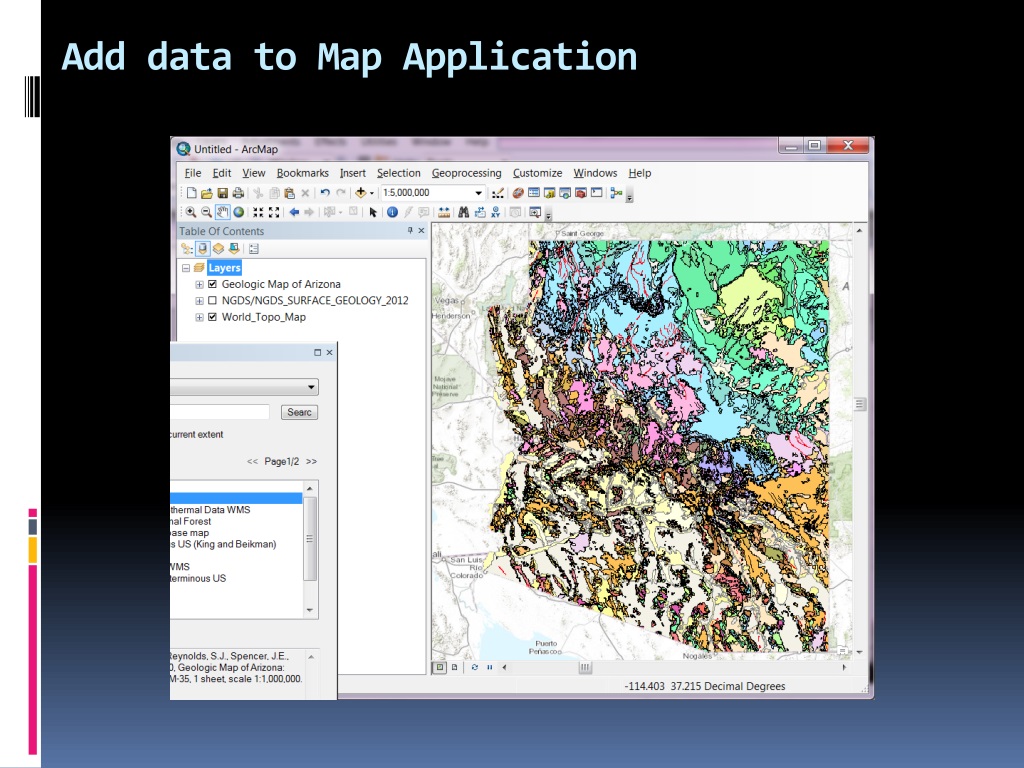Open Tools toolbar options arrow
1024x768 pixels.
(x=549, y=214)
